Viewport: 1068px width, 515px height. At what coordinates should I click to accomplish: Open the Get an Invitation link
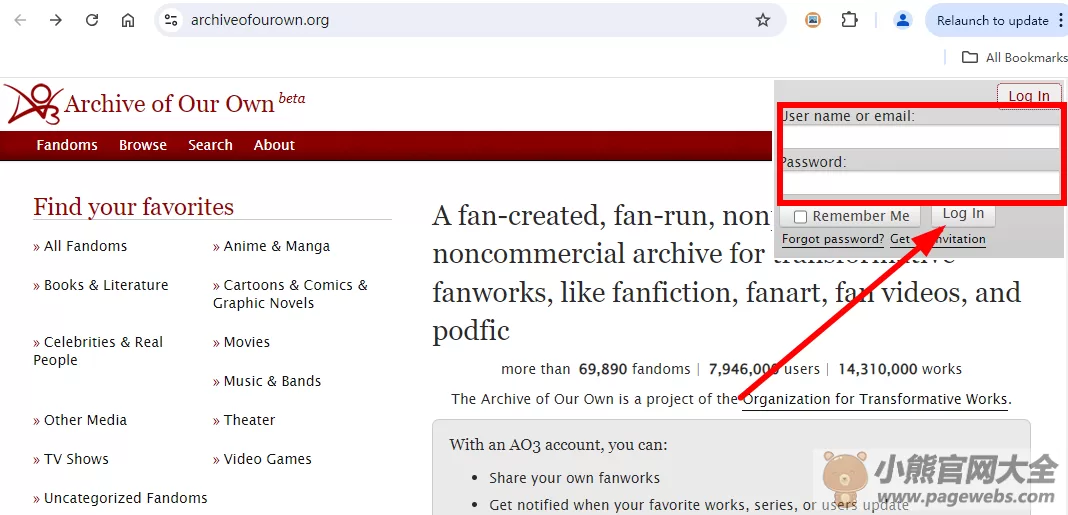pyautogui.click(x=938, y=239)
